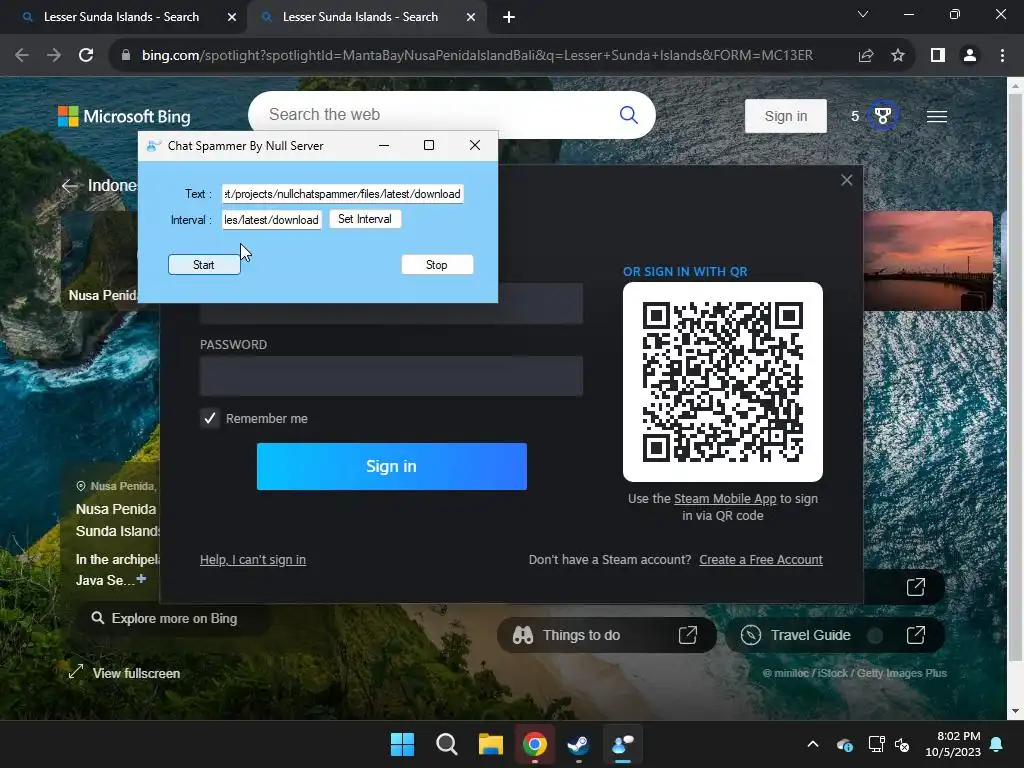Click browser back button

22,56
